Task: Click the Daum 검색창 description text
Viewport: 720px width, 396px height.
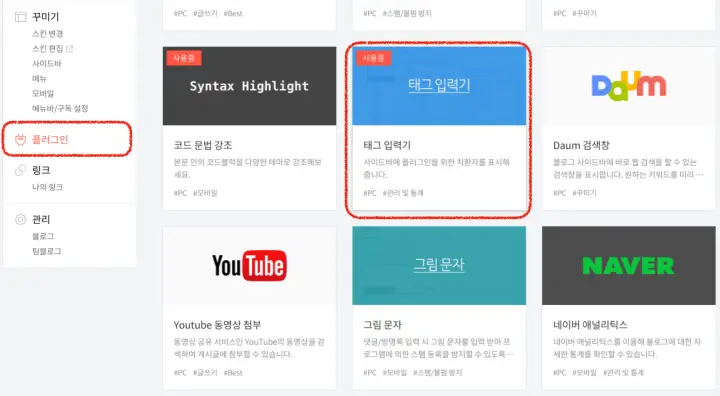Action: [x=628, y=169]
